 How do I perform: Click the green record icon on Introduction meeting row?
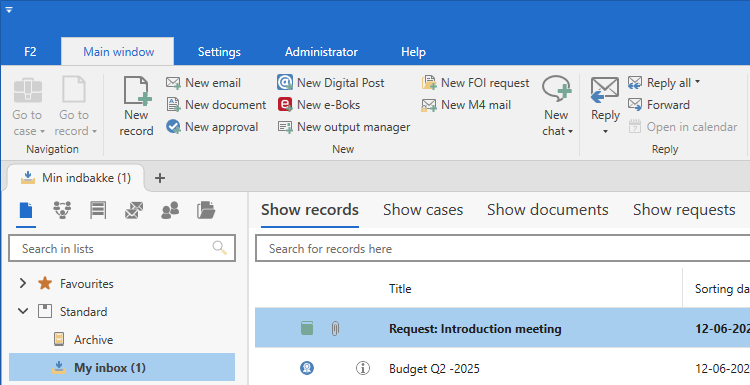(307, 329)
